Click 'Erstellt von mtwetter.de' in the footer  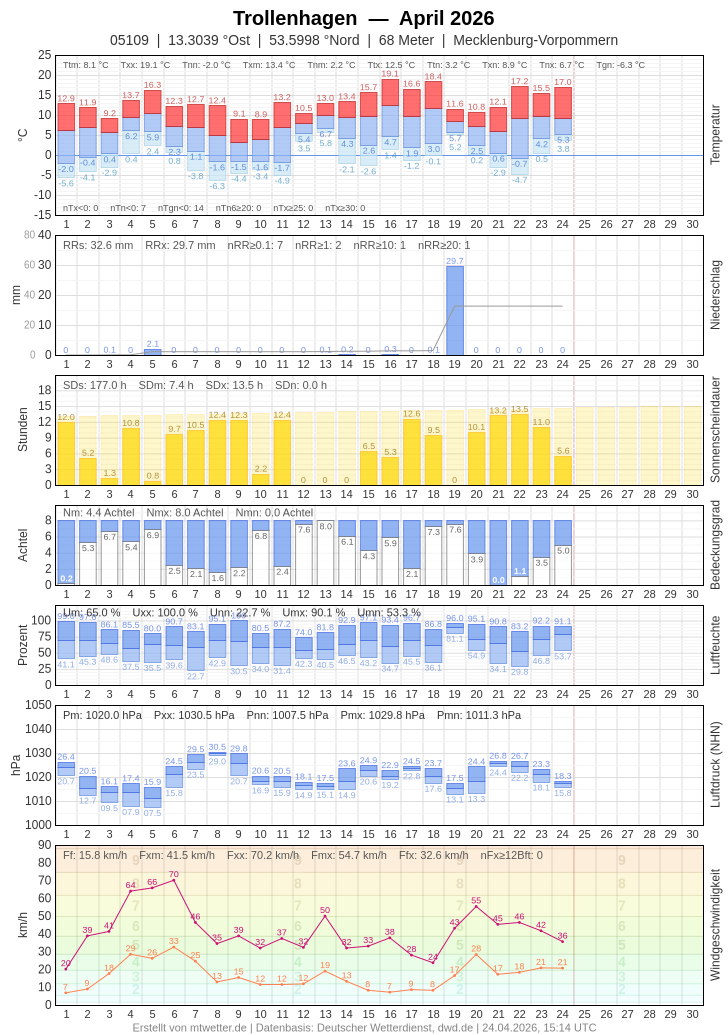189,1028
